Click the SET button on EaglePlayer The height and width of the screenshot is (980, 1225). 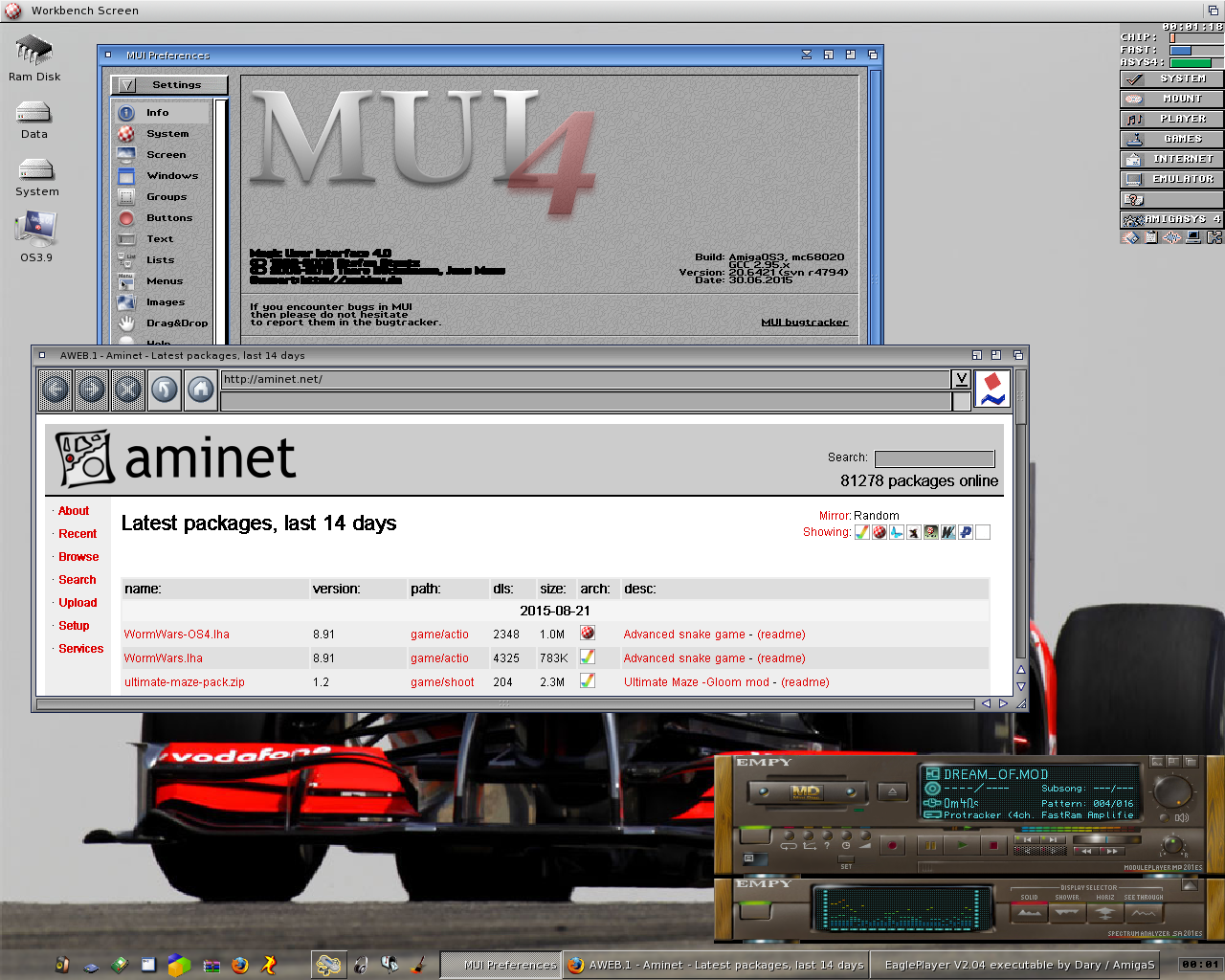tap(846, 859)
